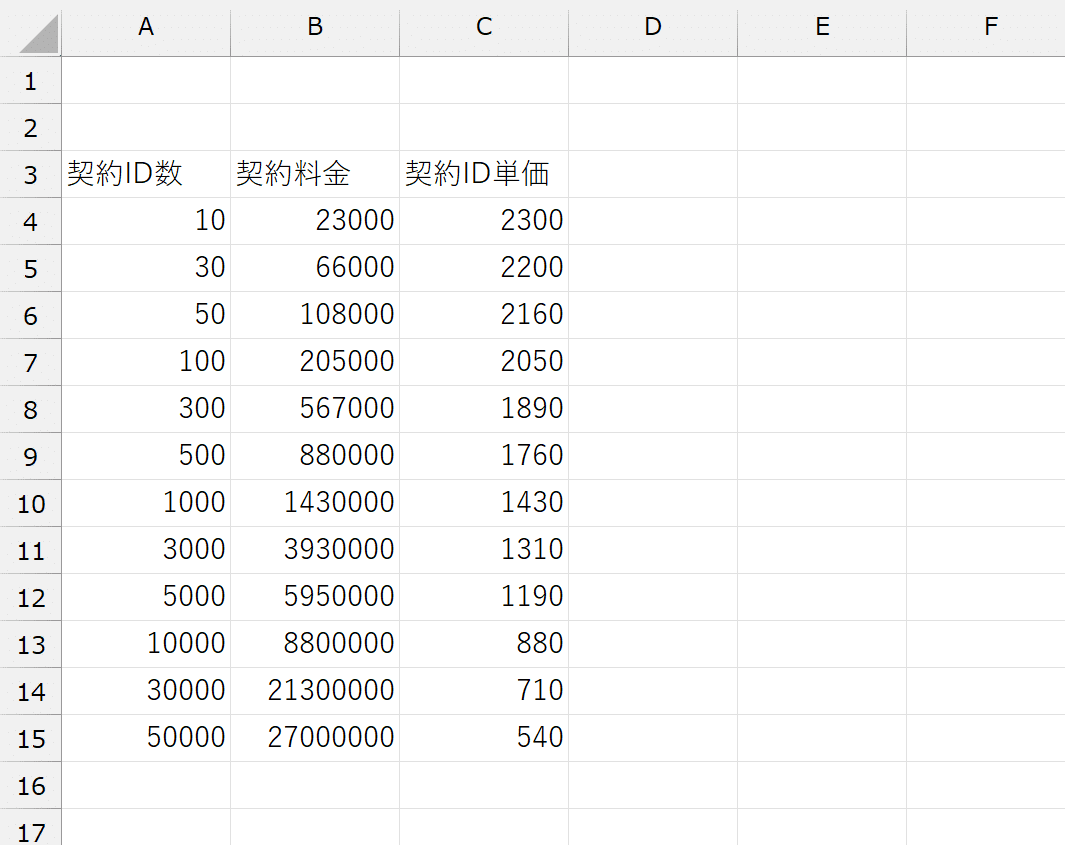Select cell A12 containing 5000

(x=146, y=597)
